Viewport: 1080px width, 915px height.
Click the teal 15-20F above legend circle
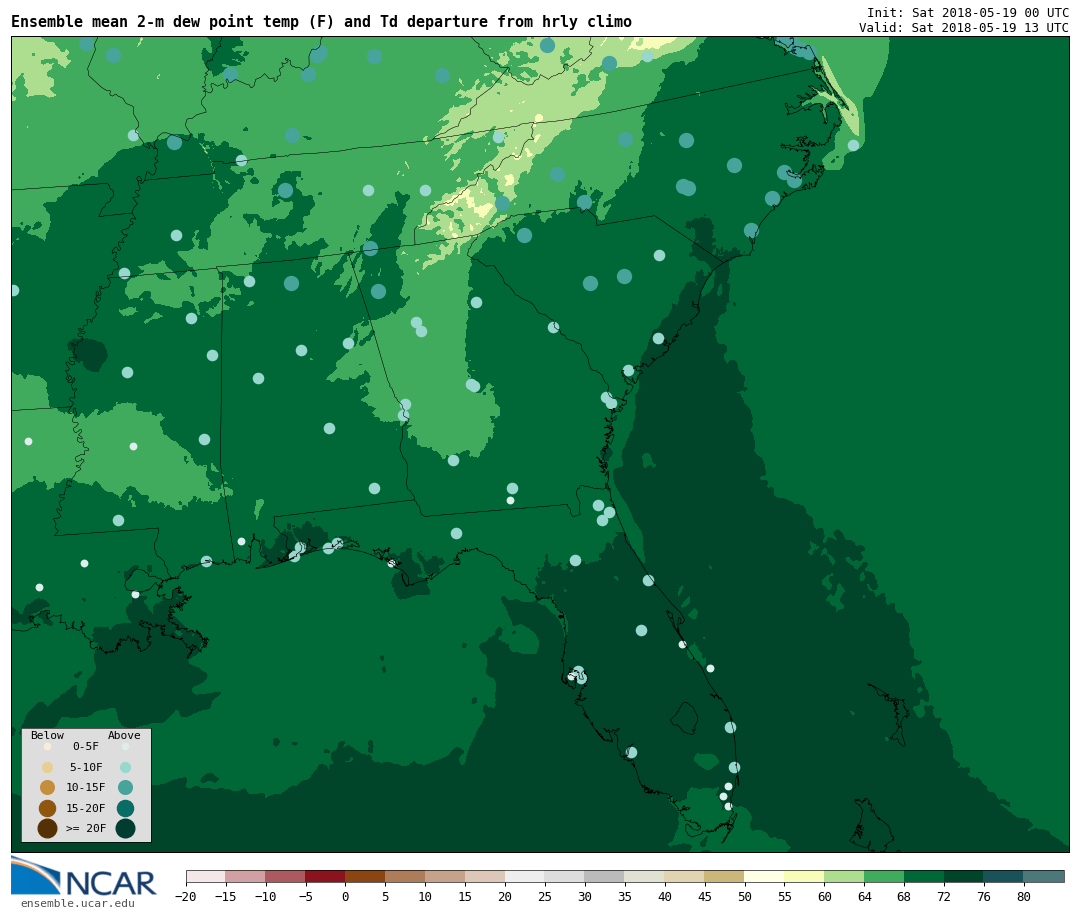coord(125,808)
